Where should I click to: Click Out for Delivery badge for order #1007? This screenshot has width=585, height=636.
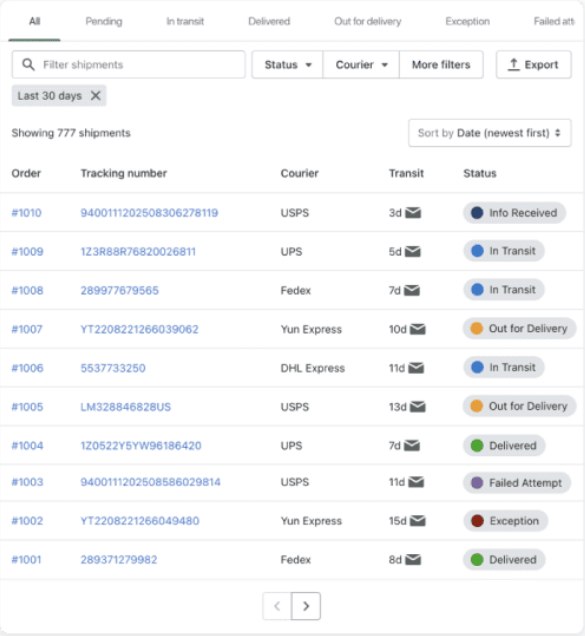click(x=520, y=329)
